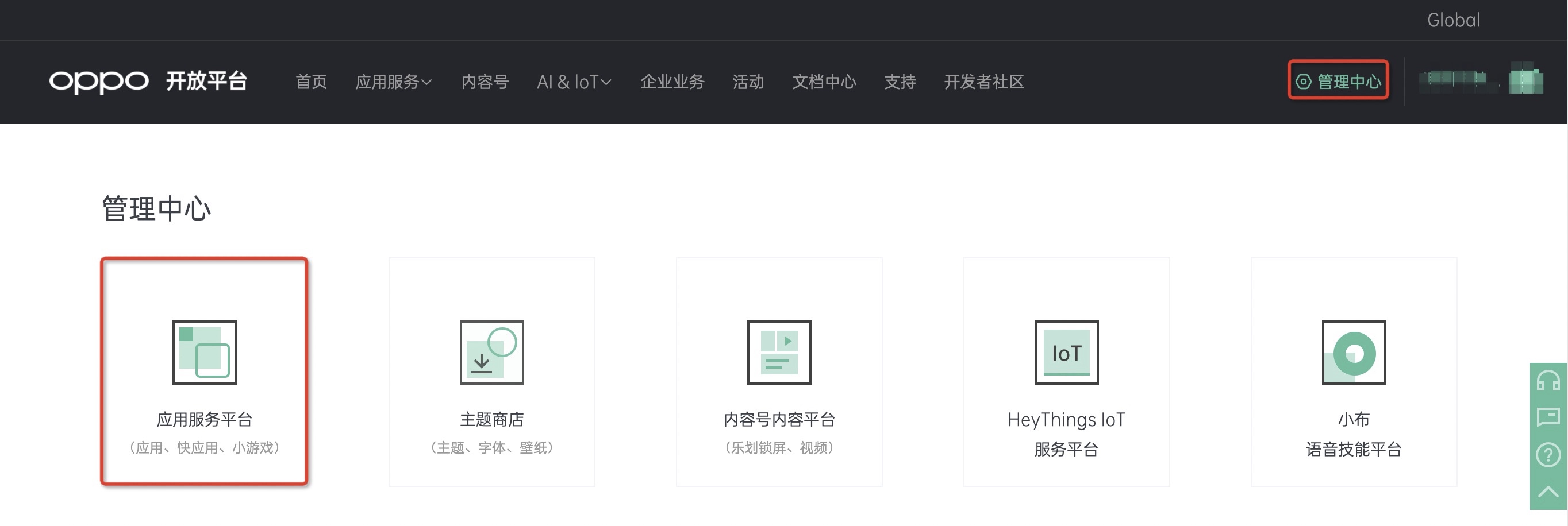The image size is (1568, 526).
Task: Click the 主题商店 download icon
Action: (x=492, y=353)
